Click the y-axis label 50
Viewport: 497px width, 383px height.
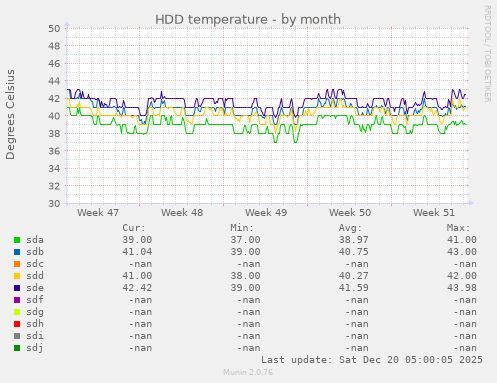tap(54, 29)
